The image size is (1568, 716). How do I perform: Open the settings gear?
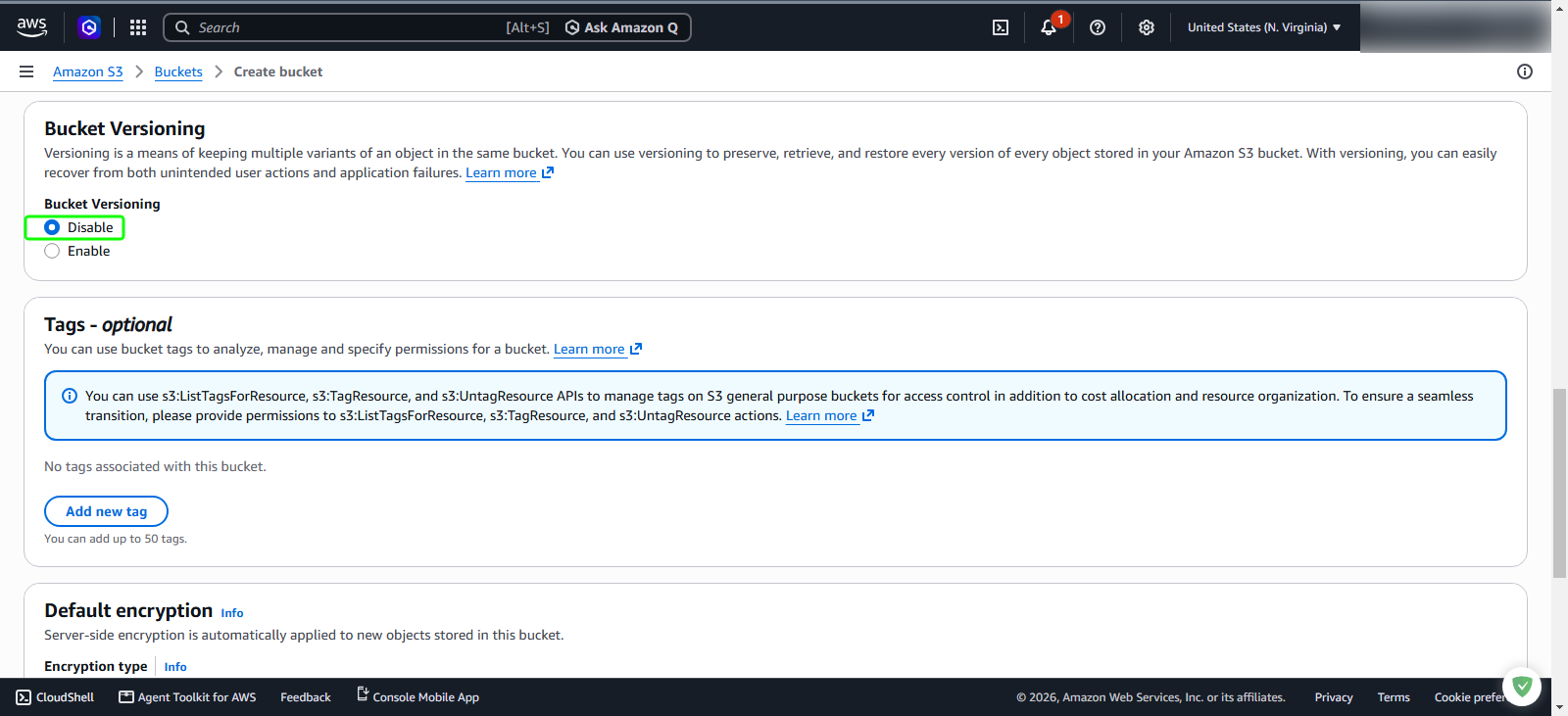point(1147,27)
